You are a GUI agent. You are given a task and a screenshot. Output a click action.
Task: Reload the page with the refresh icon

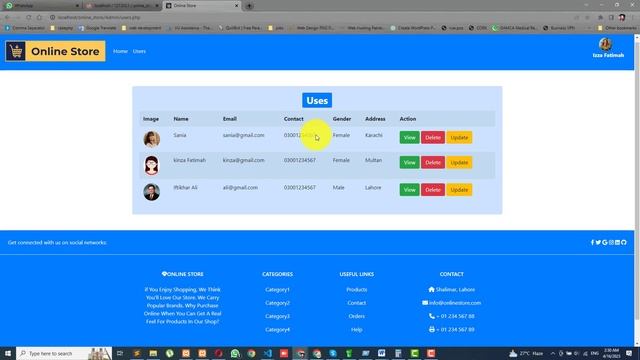[x=29, y=18]
